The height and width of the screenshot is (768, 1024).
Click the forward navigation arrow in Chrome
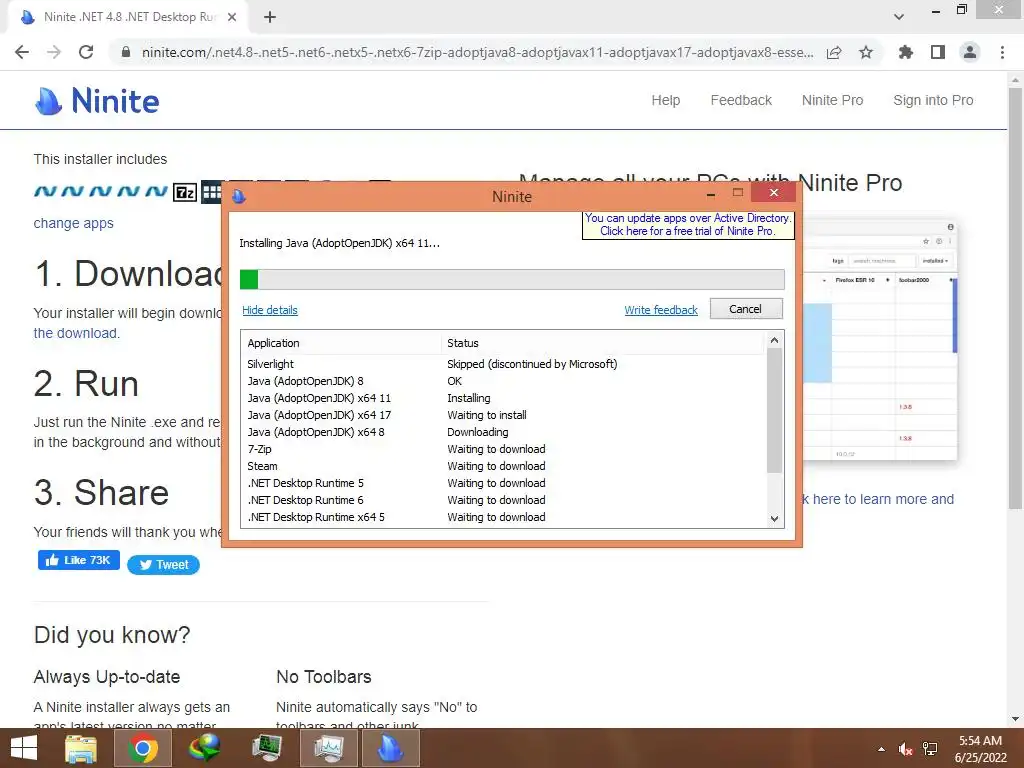point(54,52)
